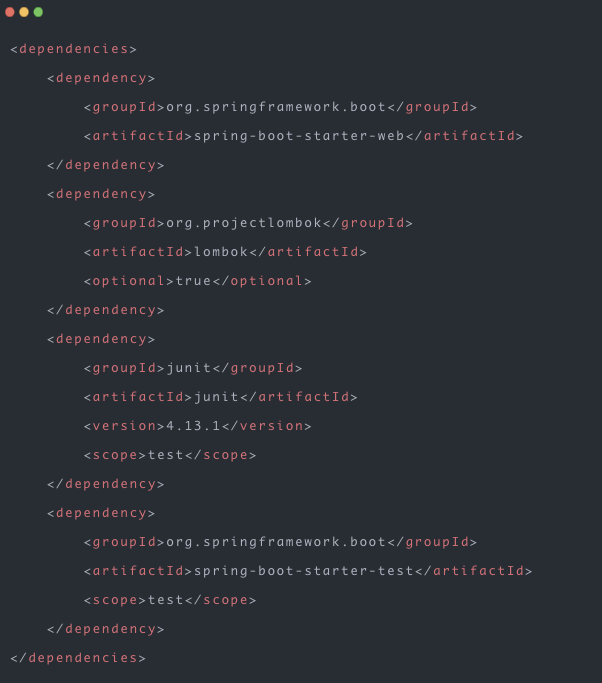
Task: Click the green maximize window dot
Action: click(38, 12)
